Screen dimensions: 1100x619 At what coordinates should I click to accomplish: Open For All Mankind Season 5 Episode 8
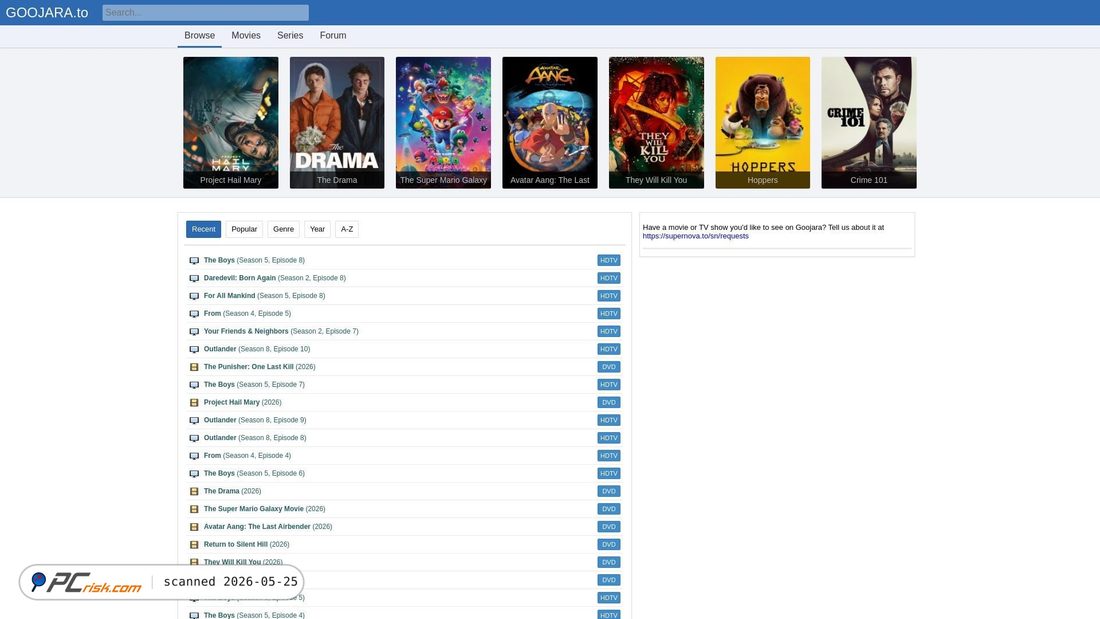click(264, 295)
